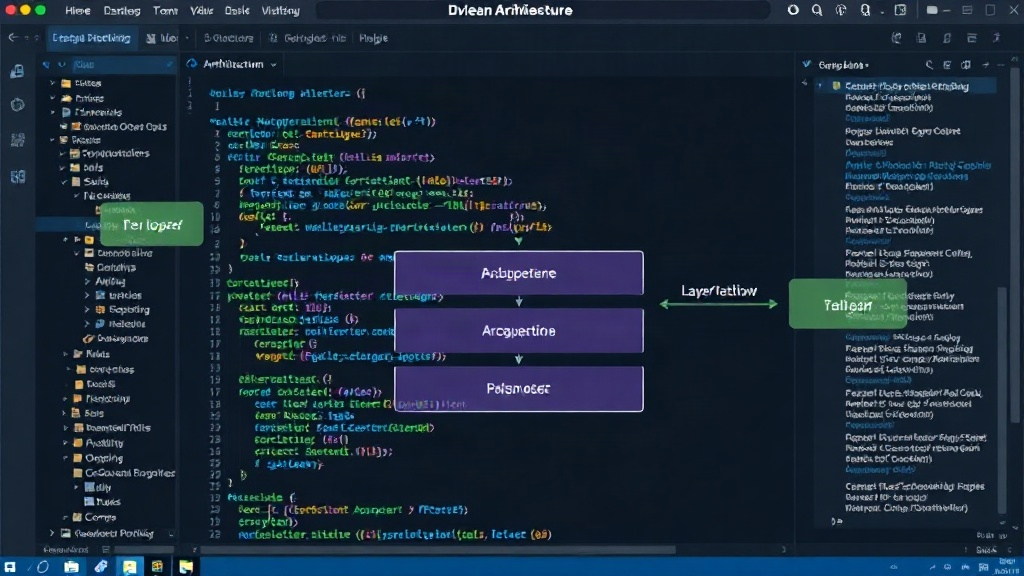
Task: Open the Architecture breadcrumb dropdown arrow
Action: 274,65
